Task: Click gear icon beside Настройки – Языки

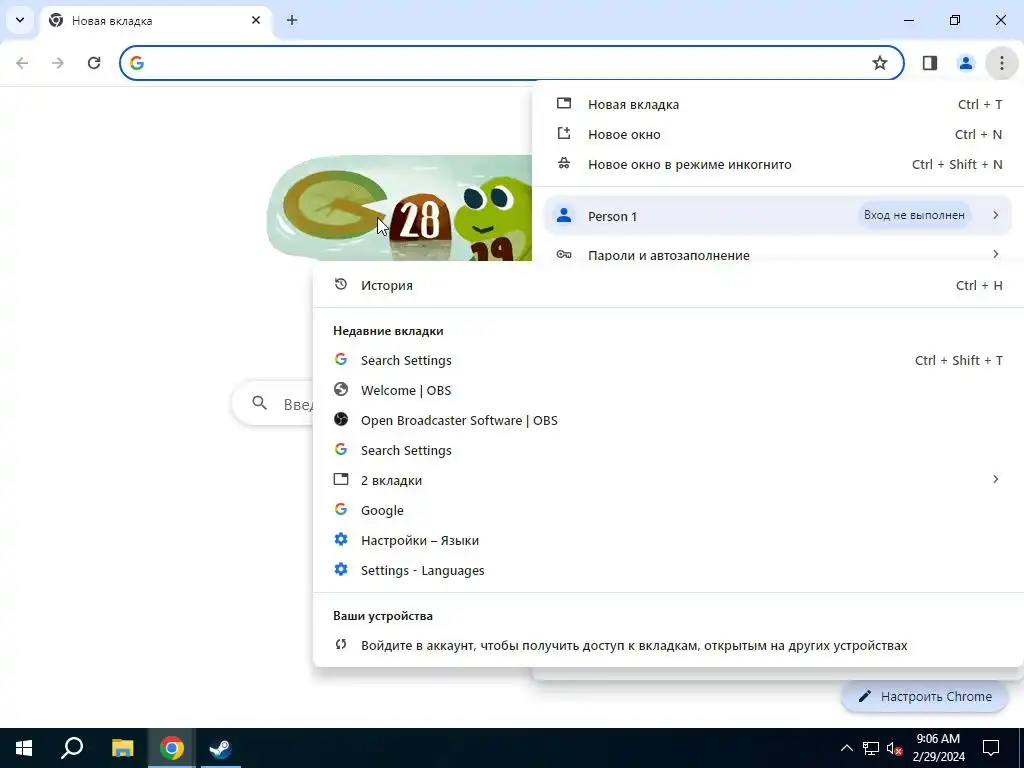Action: coord(341,539)
